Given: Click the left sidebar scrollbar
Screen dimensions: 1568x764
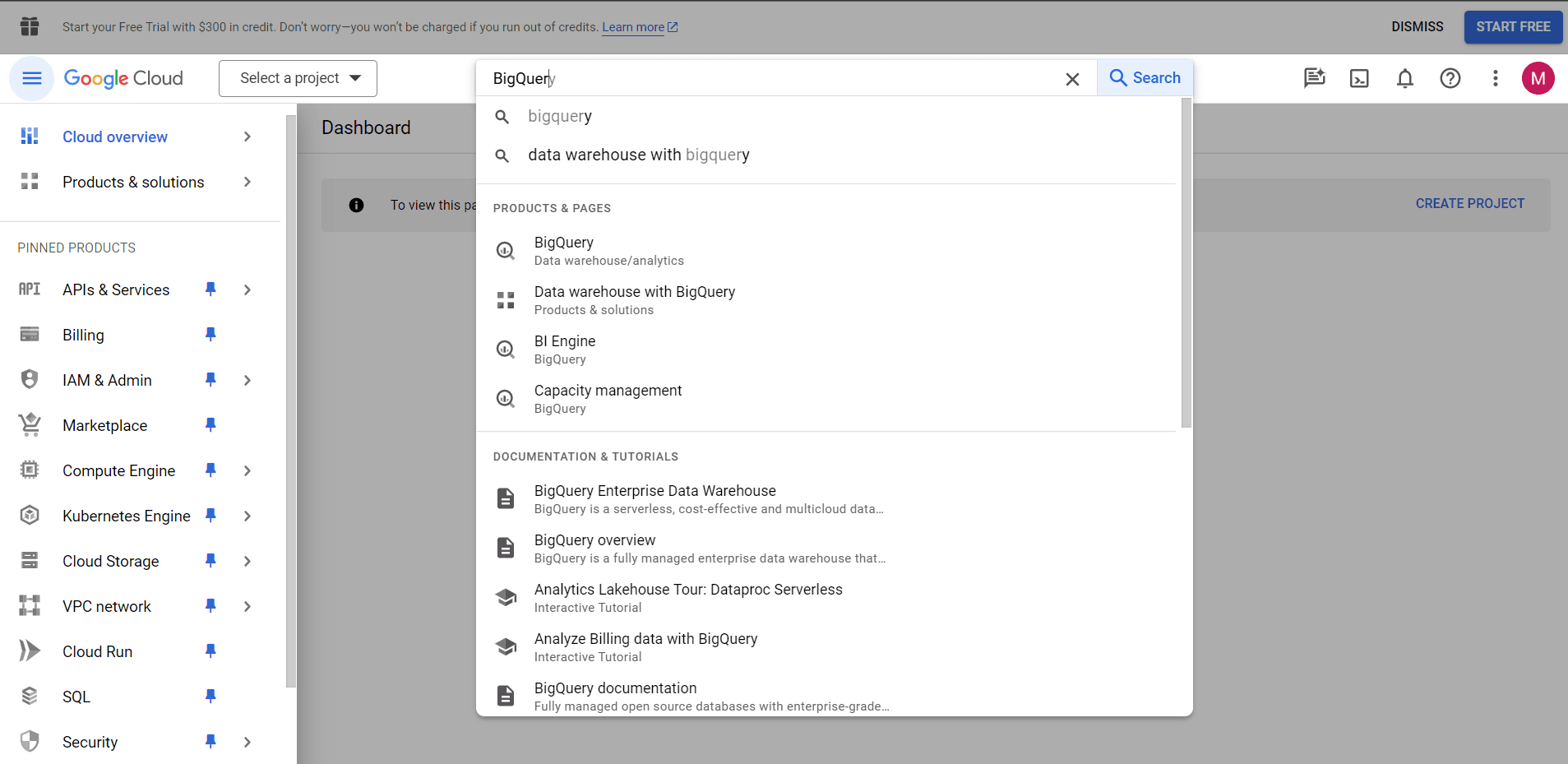Looking at the screenshot, I should click(x=291, y=401).
